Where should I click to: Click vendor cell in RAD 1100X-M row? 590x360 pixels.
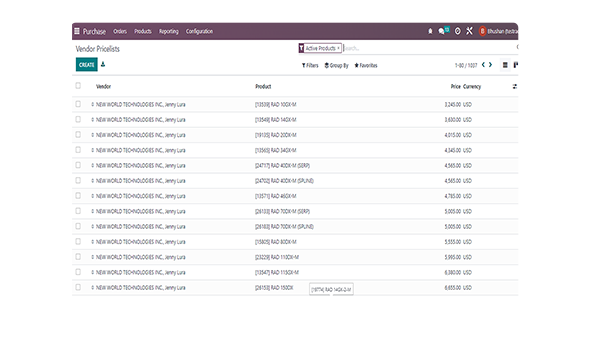point(141,257)
